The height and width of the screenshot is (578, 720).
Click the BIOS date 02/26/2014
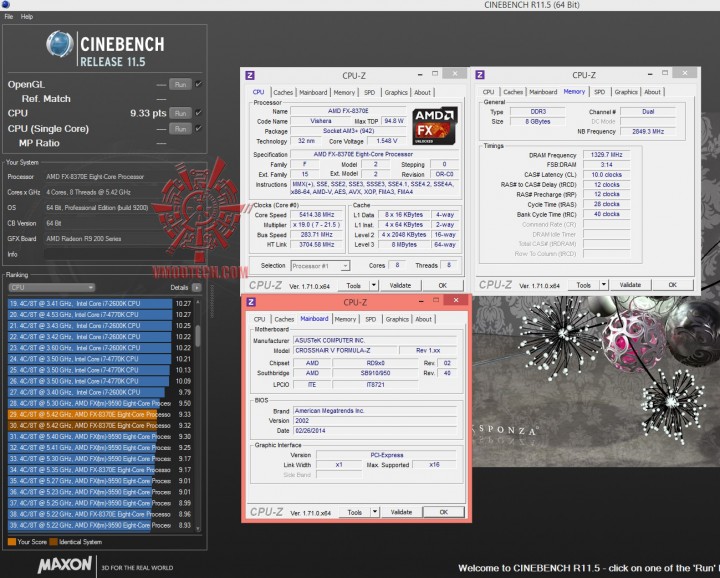click(375, 431)
